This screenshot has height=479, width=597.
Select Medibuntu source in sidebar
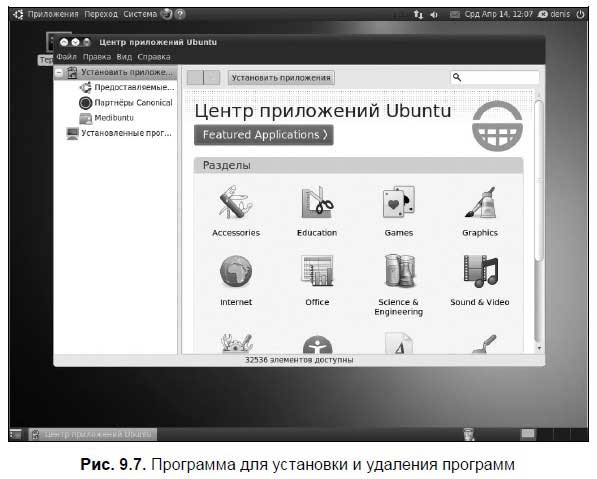pyautogui.click(x=107, y=118)
